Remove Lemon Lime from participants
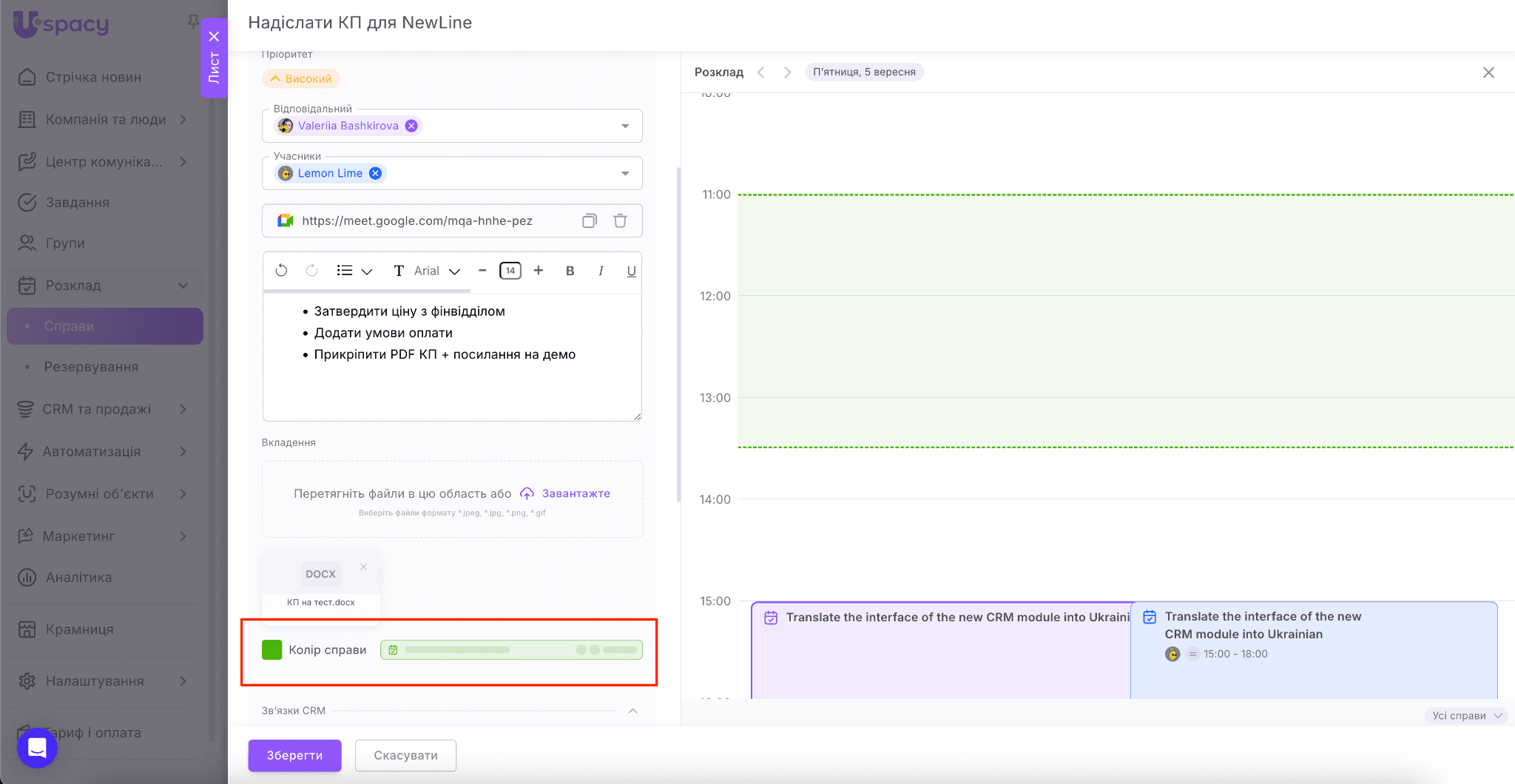This screenshot has height=784, width=1515. point(376,173)
